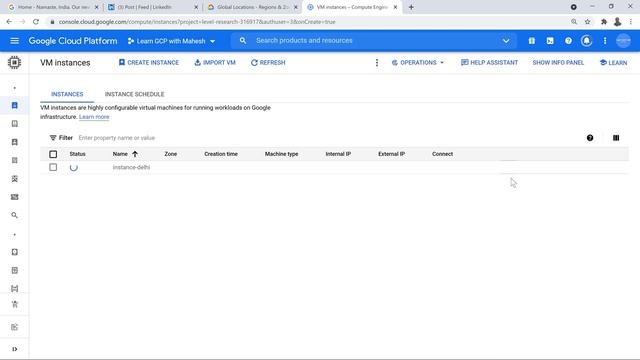The image size is (640, 360).
Task: Click the Creation time column header
Action: (x=221, y=154)
